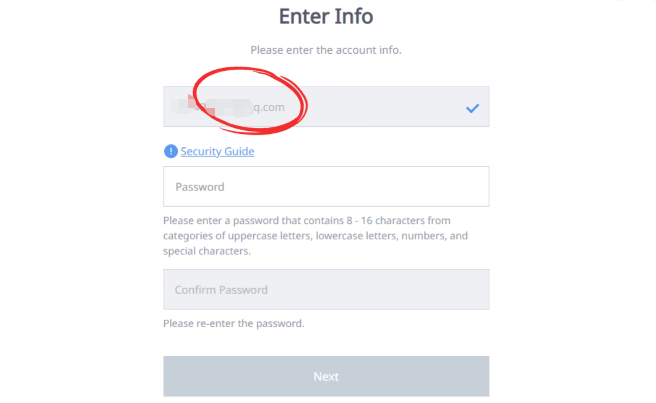Click the 'special characters.' hint line
The width and height of the screenshot is (656, 403).
point(207,252)
